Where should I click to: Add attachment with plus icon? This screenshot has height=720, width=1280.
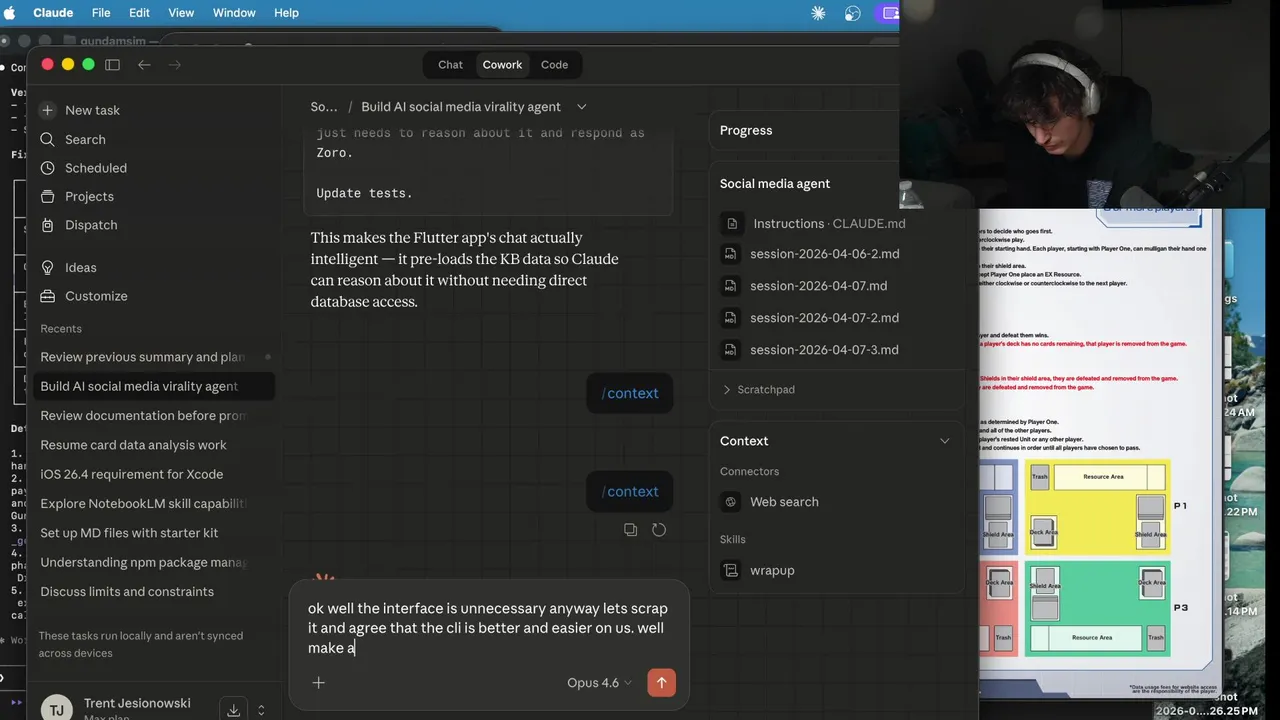coord(318,683)
